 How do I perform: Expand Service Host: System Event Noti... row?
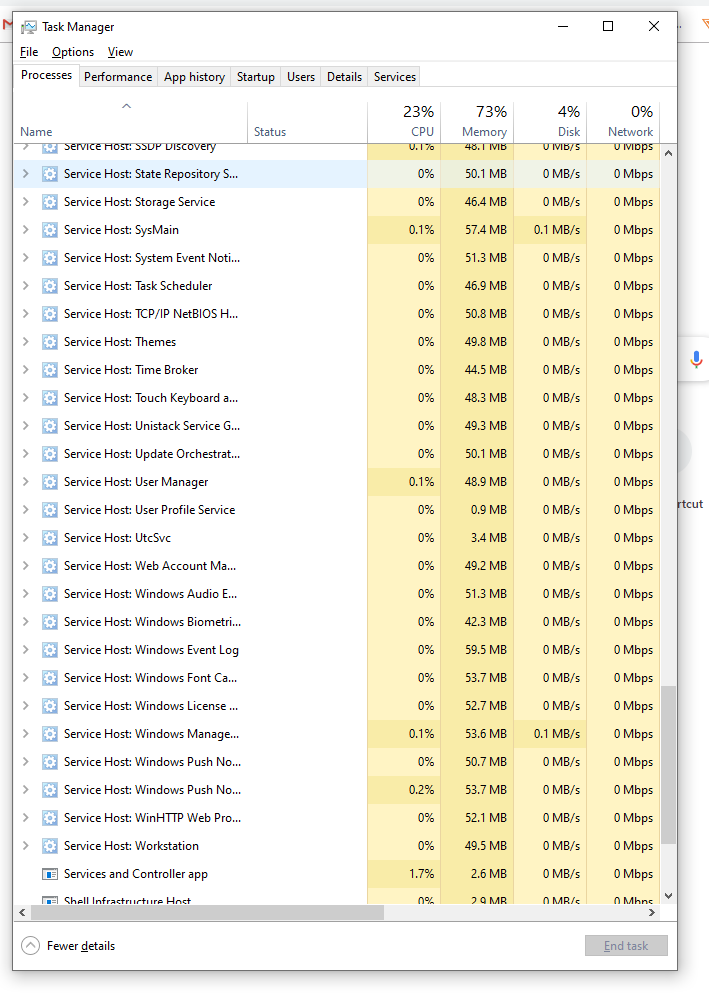pos(26,257)
